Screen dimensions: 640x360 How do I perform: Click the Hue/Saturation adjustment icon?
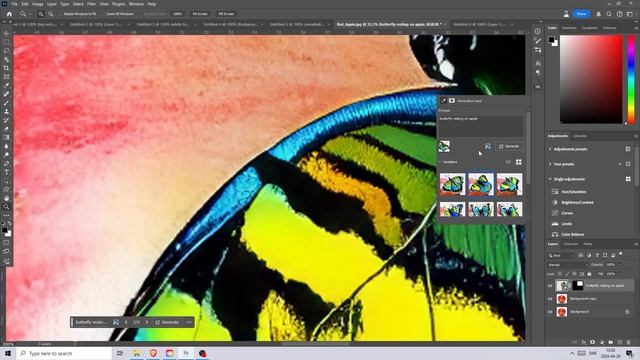click(555, 191)
